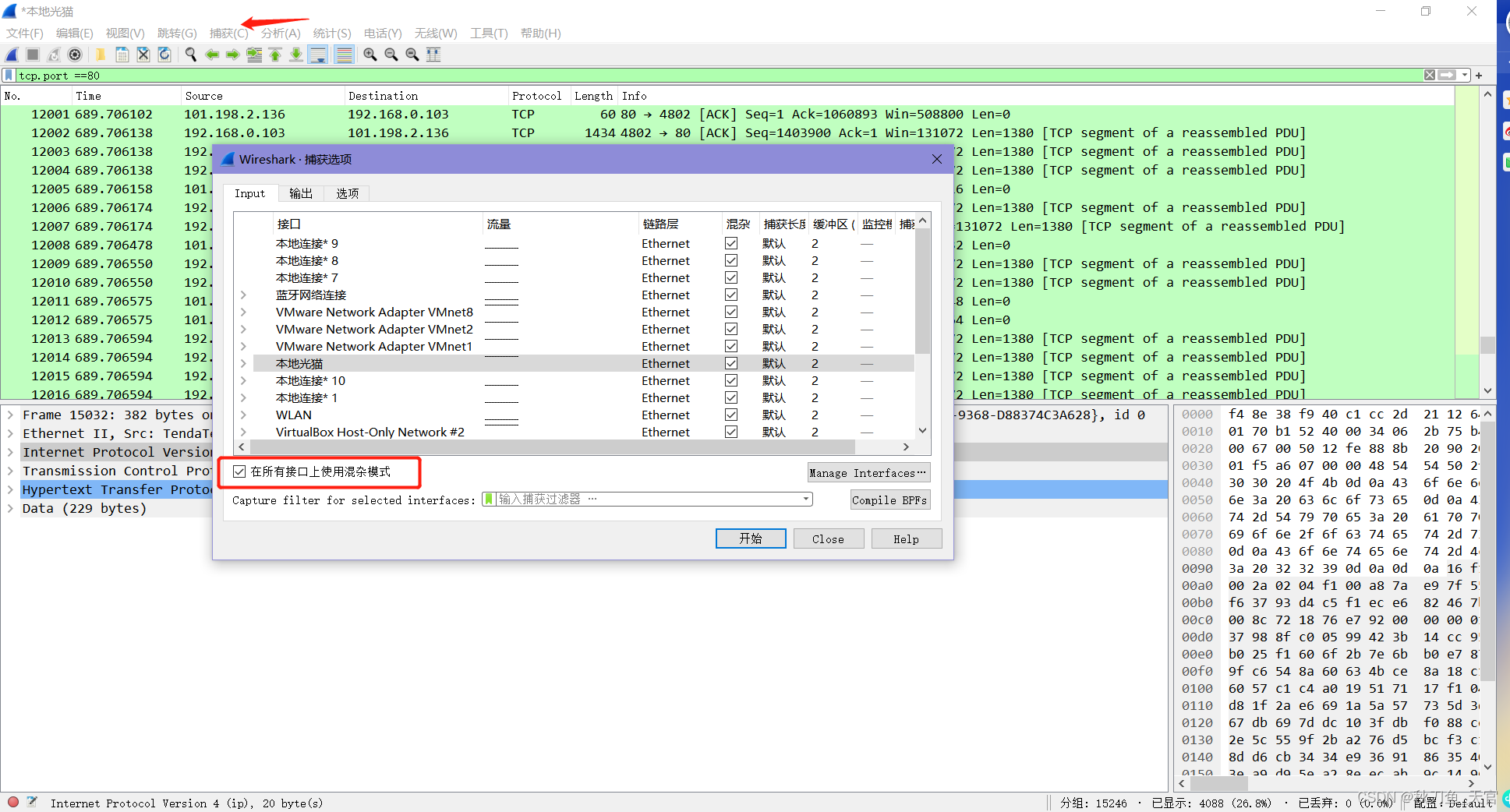
Task: Uncheck promiscuous for 本地连接* 9
Action: coord(731,243)
